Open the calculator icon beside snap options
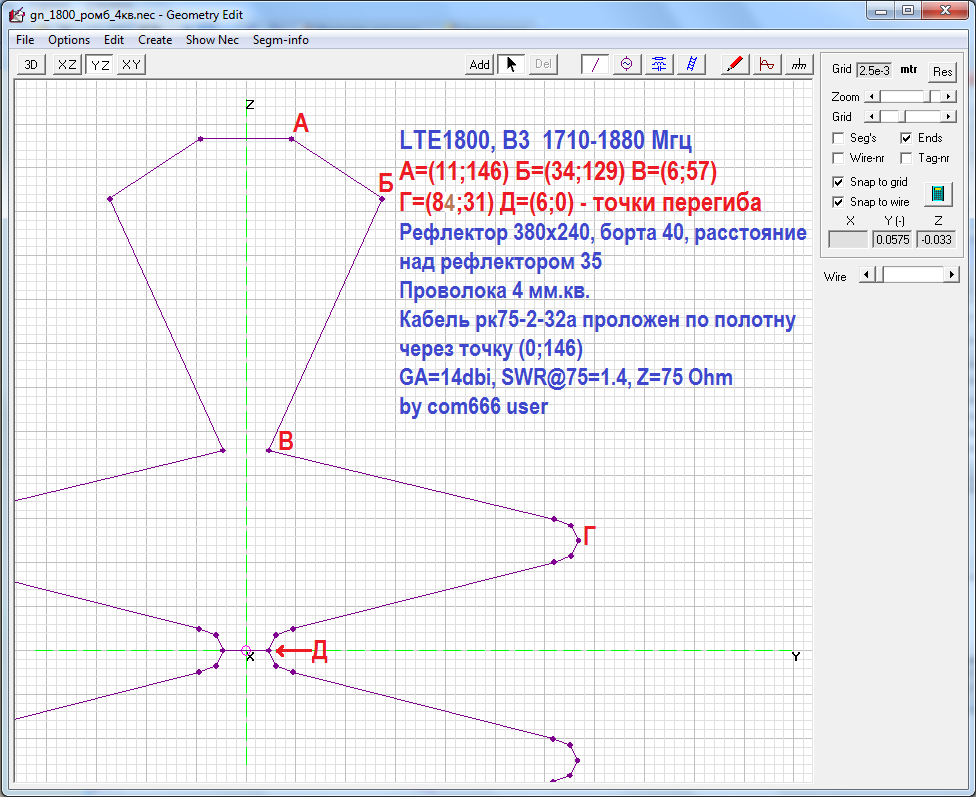The width and height of the screenshot is (976, 797). point(937,193)
